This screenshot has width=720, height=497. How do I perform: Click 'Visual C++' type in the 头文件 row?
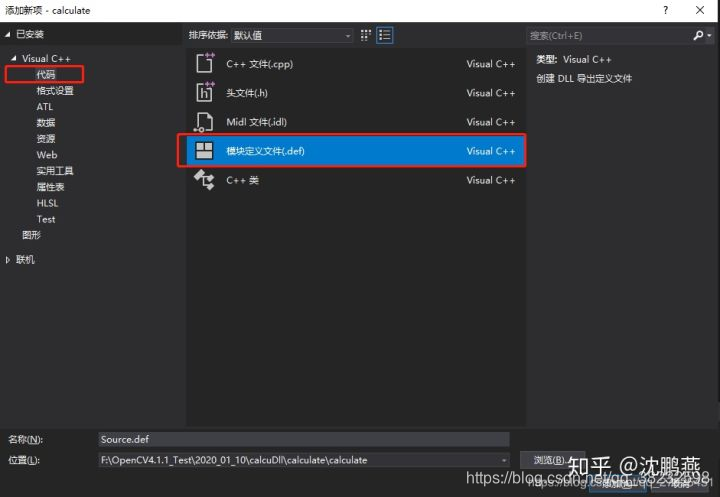490,93
